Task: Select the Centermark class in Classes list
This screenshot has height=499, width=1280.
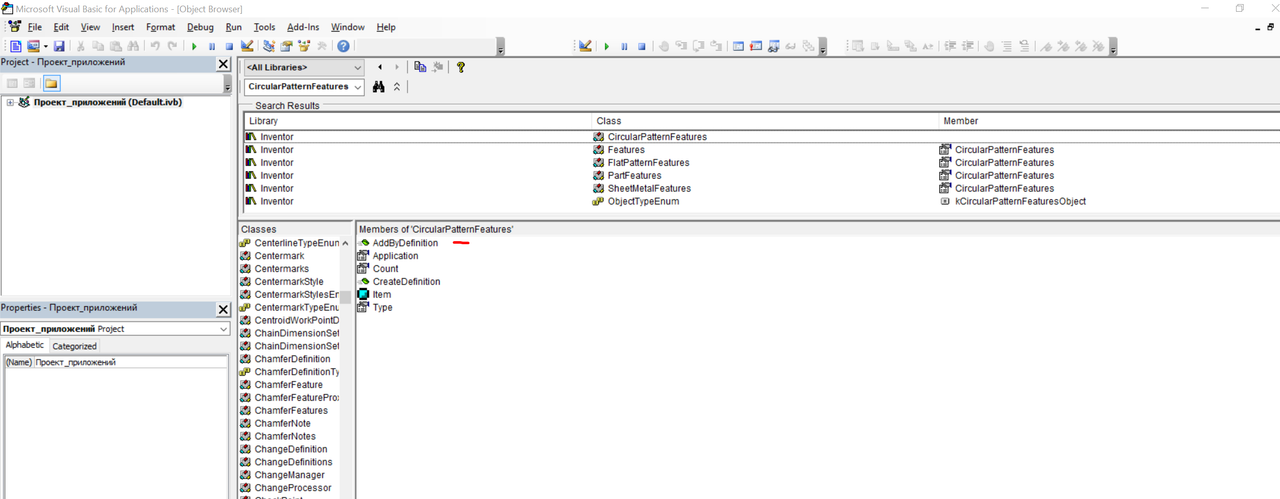Action: pos(280,256)
